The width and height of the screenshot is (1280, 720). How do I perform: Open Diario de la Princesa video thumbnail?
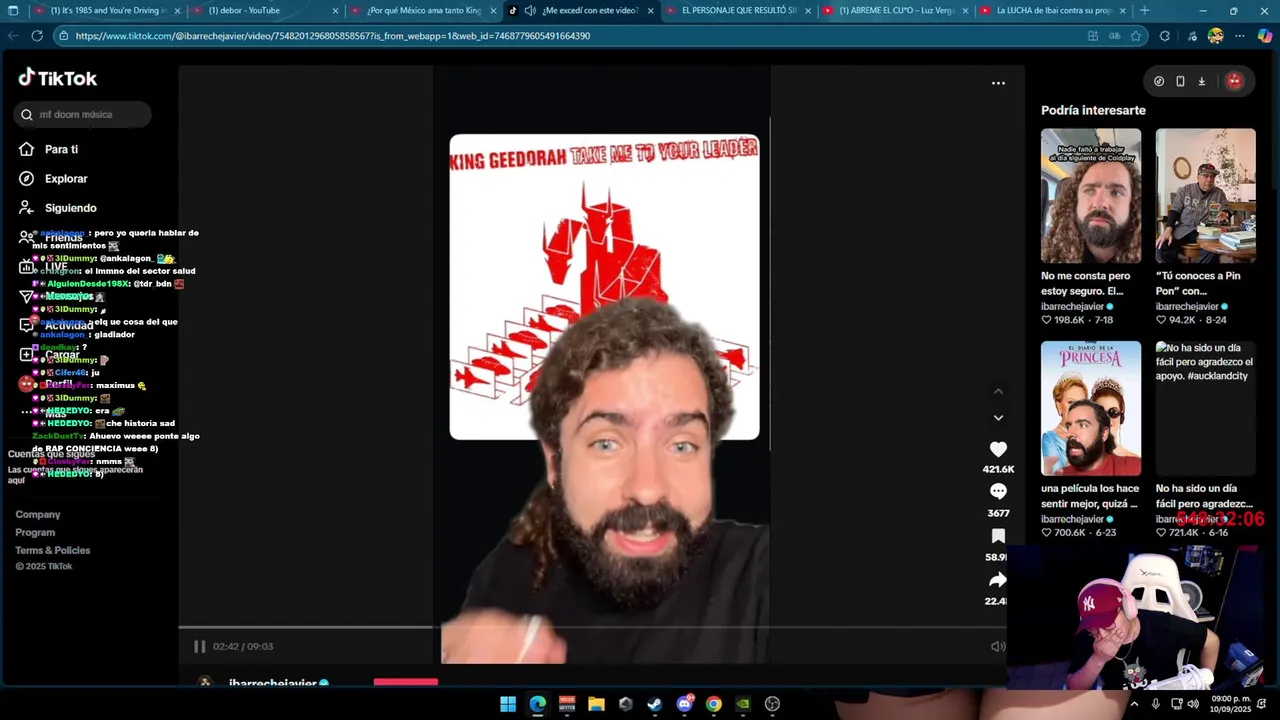1090,408
